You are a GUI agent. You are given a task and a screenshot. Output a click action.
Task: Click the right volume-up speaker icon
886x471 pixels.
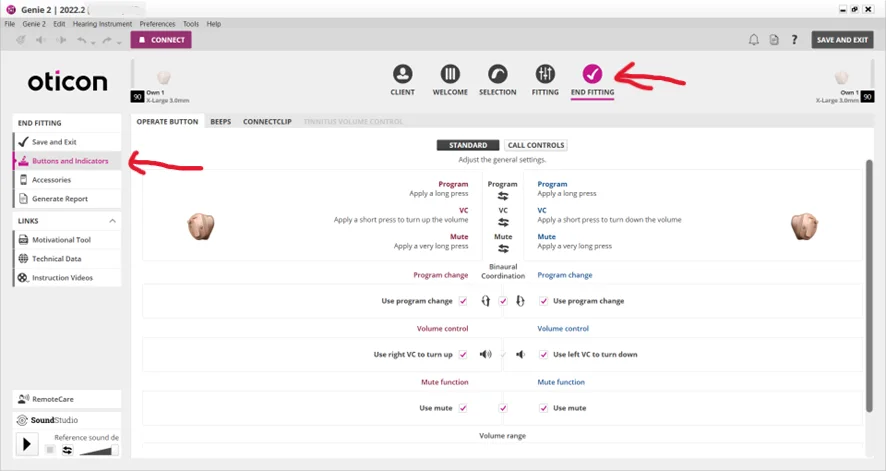pos(485,354)
